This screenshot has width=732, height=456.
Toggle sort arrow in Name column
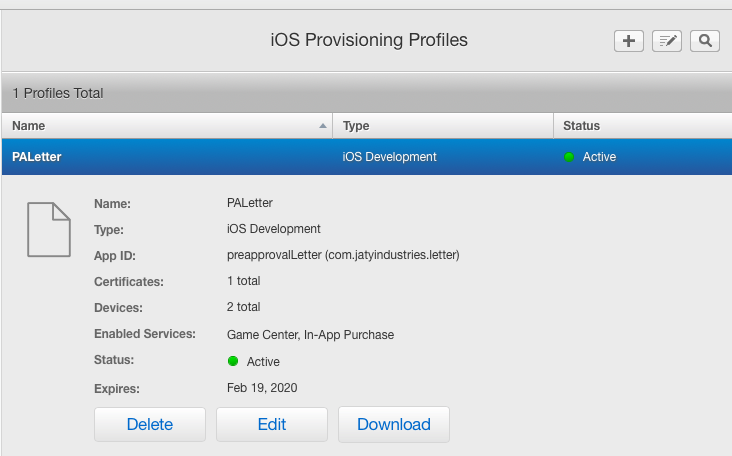(322, 126)
